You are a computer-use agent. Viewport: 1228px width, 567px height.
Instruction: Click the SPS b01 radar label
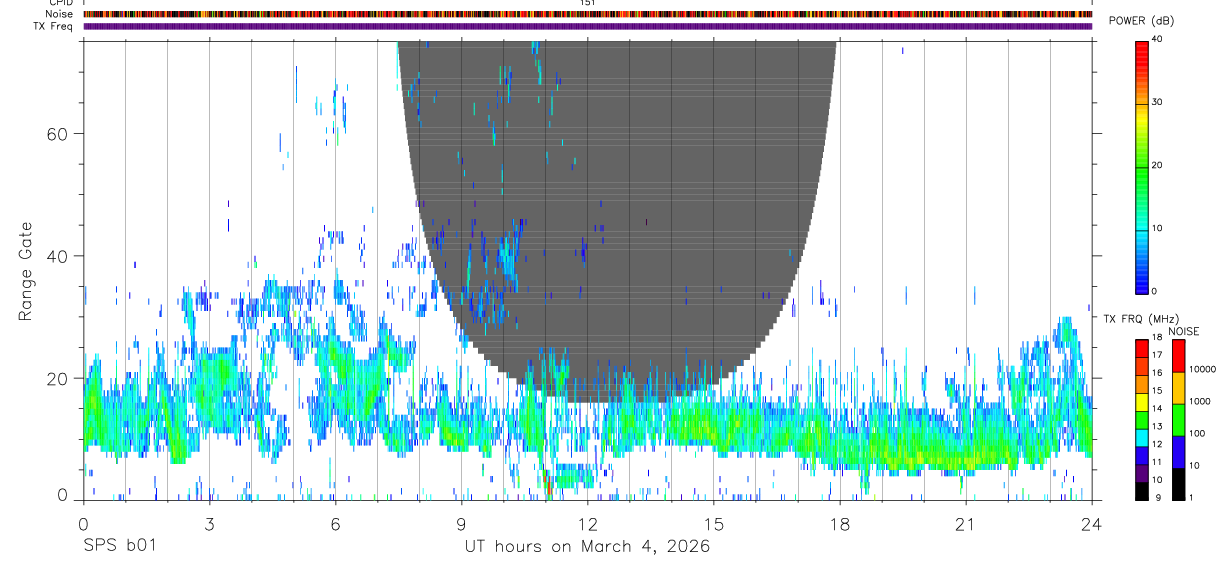click(119, 546)
